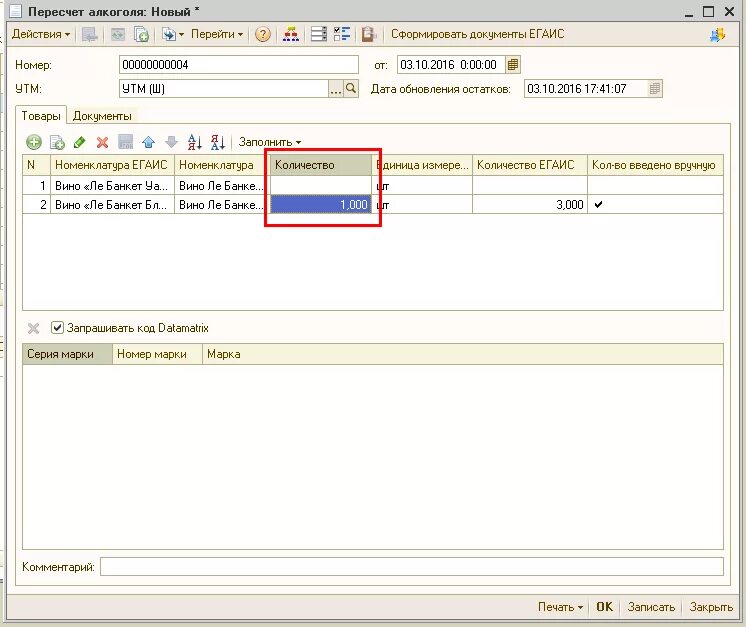
Task: Click the structure hierarchy icon in toolbar
Action: (291, 34)
